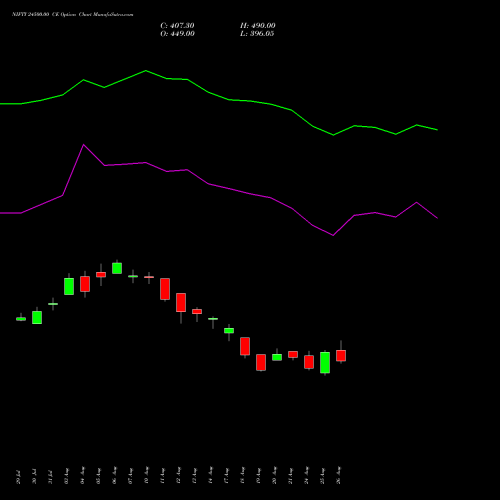Select the open value O: 449.00
Screen dimensions: 500x500
[x=177, y=34]
